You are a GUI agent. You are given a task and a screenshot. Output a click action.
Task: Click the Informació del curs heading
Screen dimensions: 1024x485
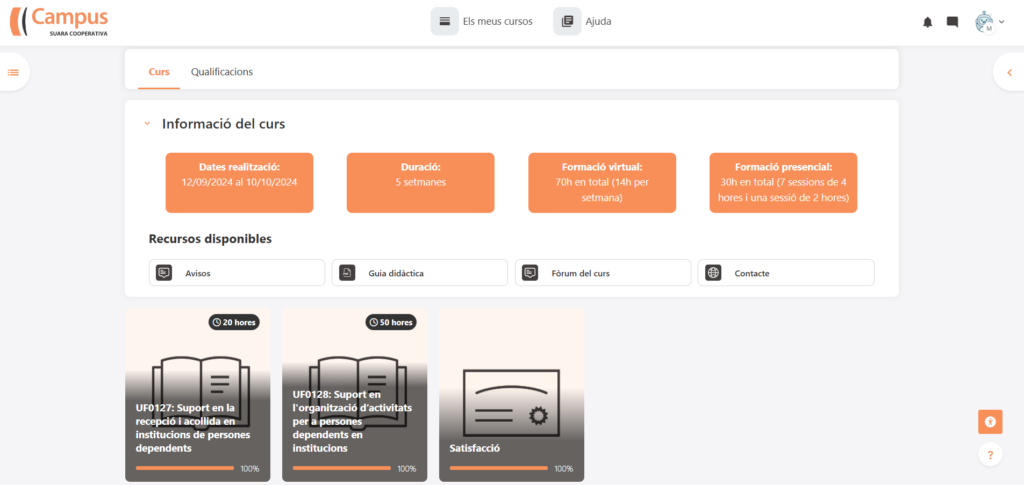pyautogui.click(x=223, y=123)
